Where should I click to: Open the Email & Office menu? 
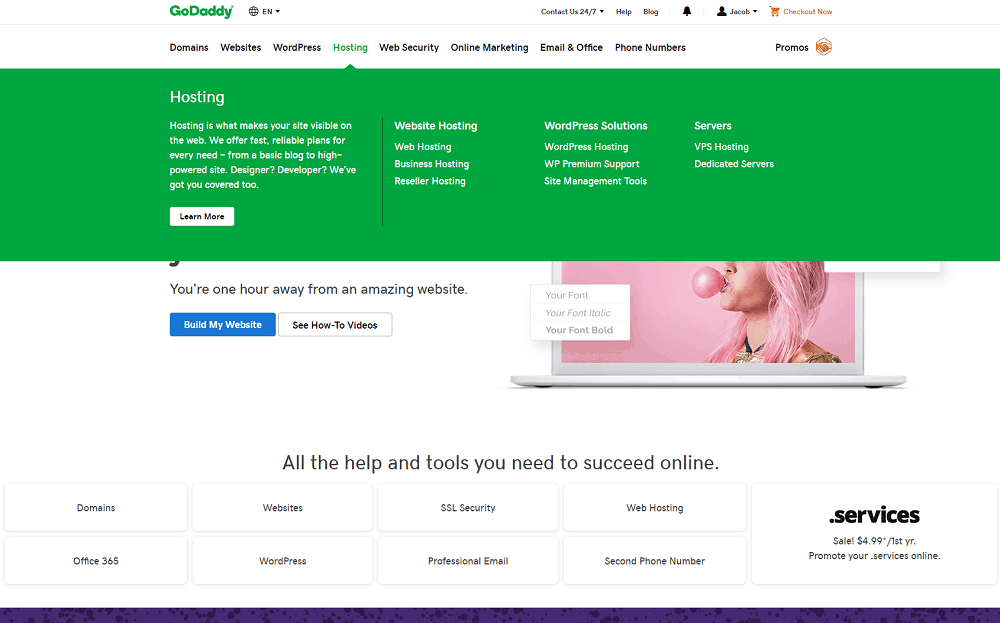[571, 48]
